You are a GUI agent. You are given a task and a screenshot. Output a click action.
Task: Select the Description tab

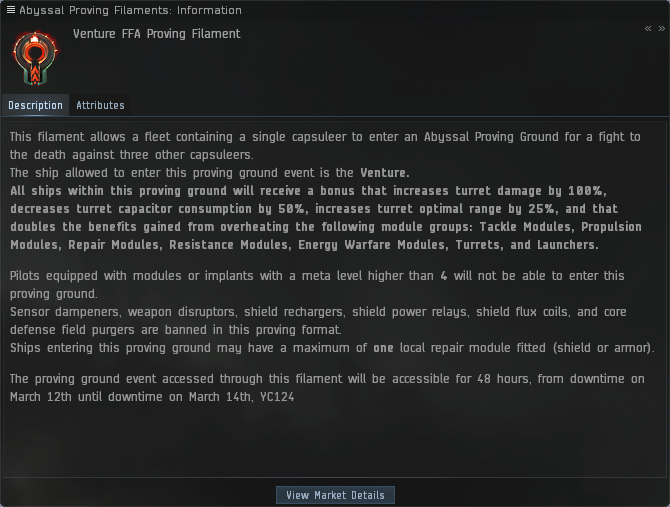(35, 105)
